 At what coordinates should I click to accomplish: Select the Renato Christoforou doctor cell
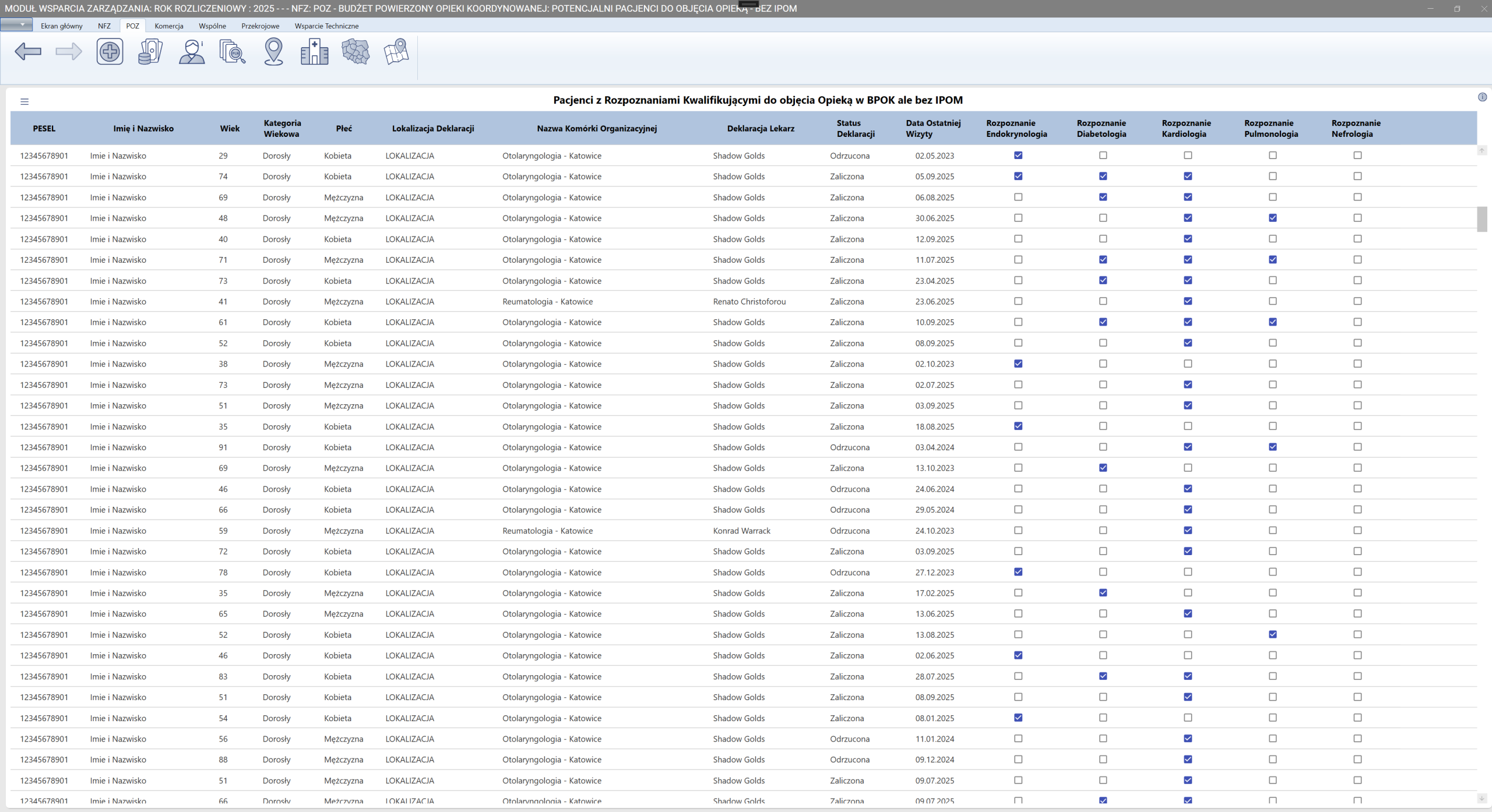pos(749,302)
